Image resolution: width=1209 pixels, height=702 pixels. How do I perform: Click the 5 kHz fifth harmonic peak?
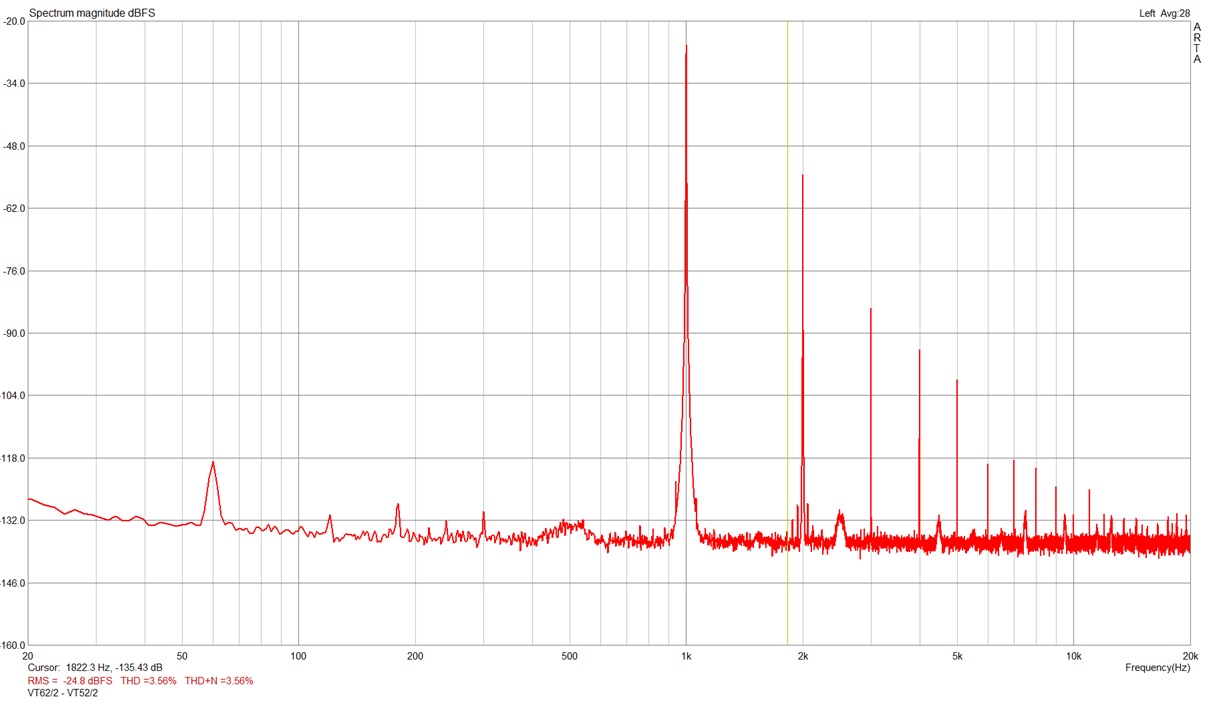coord(957,382)
